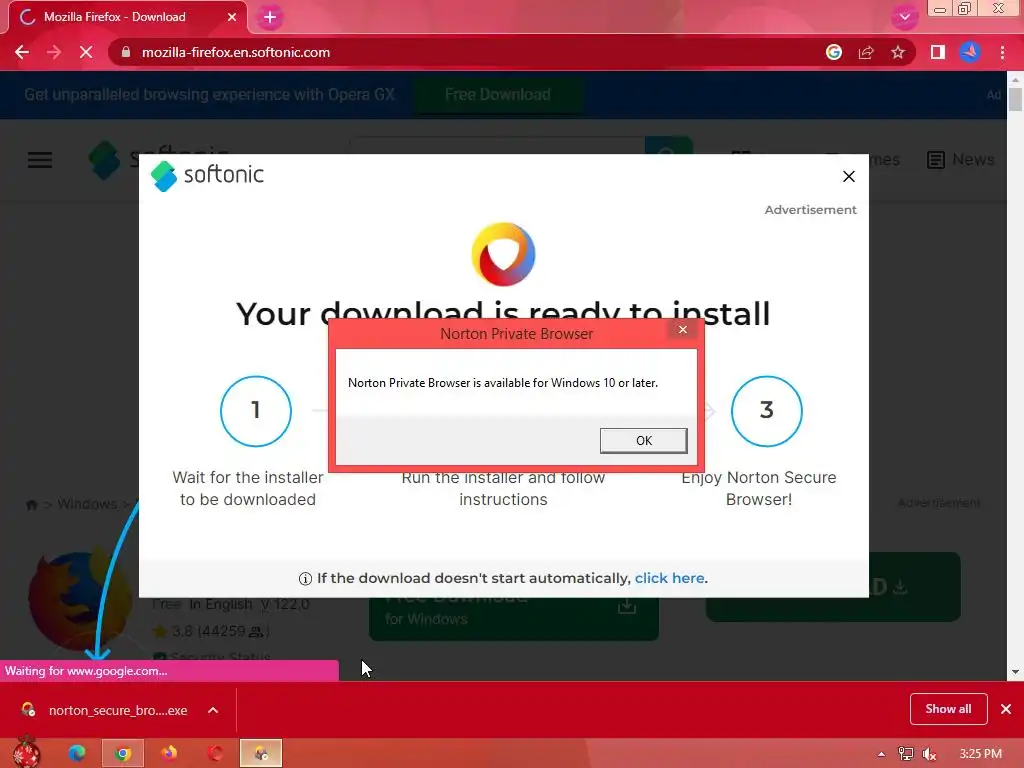Click muted volume tray icon
The image size is (1024, 768).
pyautogui.click(x=930, y=754)
